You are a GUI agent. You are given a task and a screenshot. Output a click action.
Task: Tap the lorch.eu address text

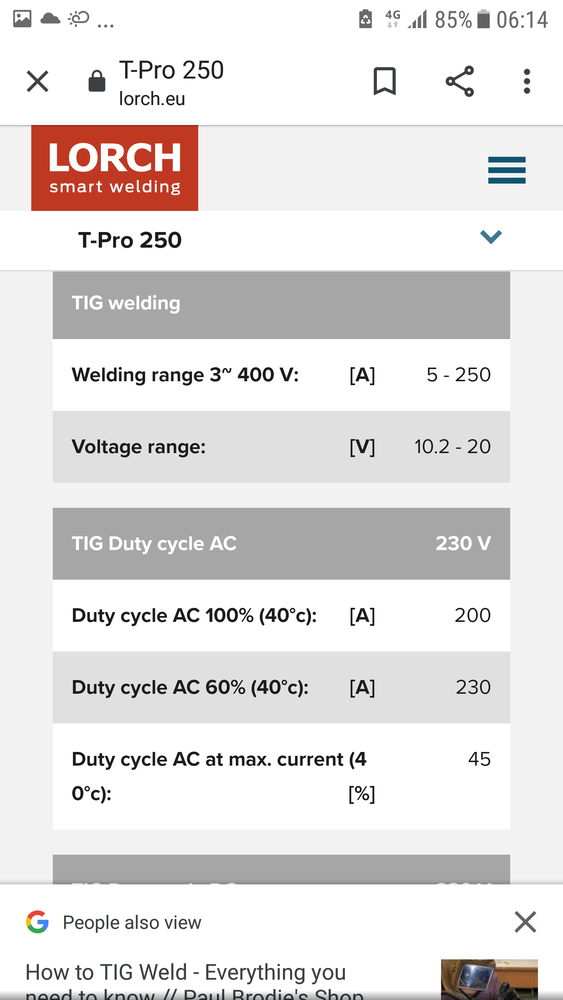pyautogui.click(x=152, y=99)
